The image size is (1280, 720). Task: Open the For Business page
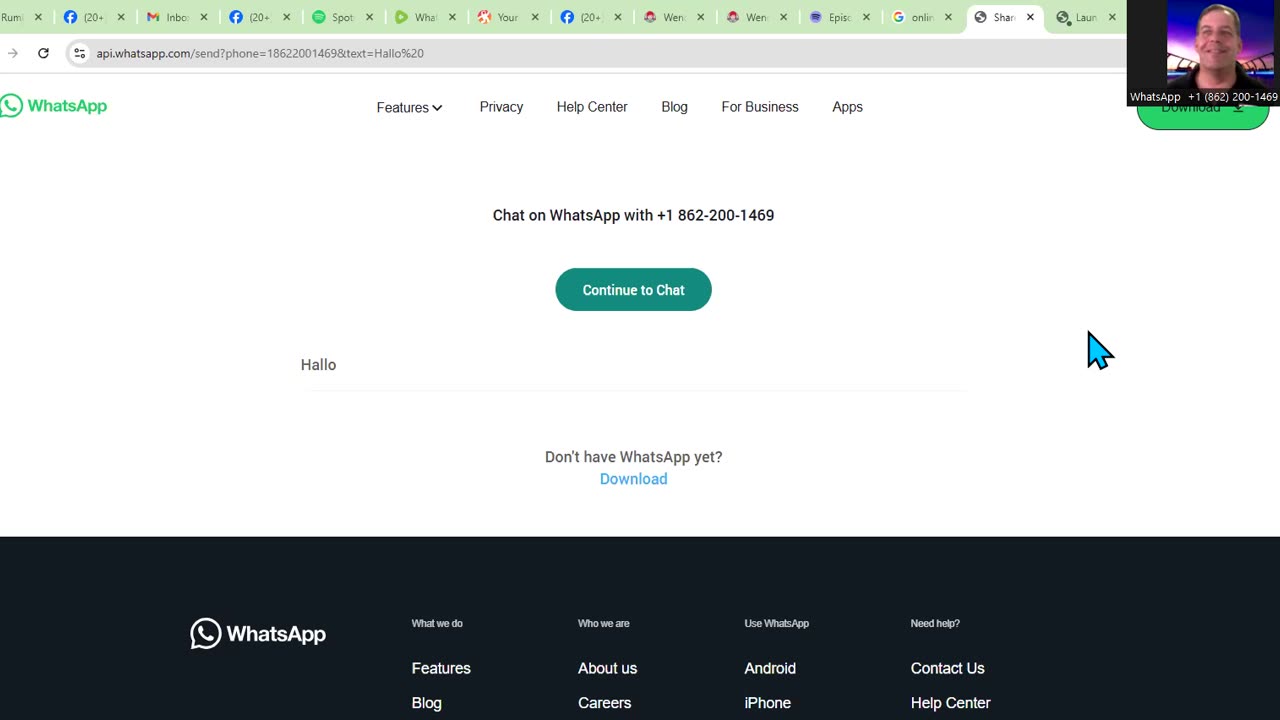(x=760, y=107)
